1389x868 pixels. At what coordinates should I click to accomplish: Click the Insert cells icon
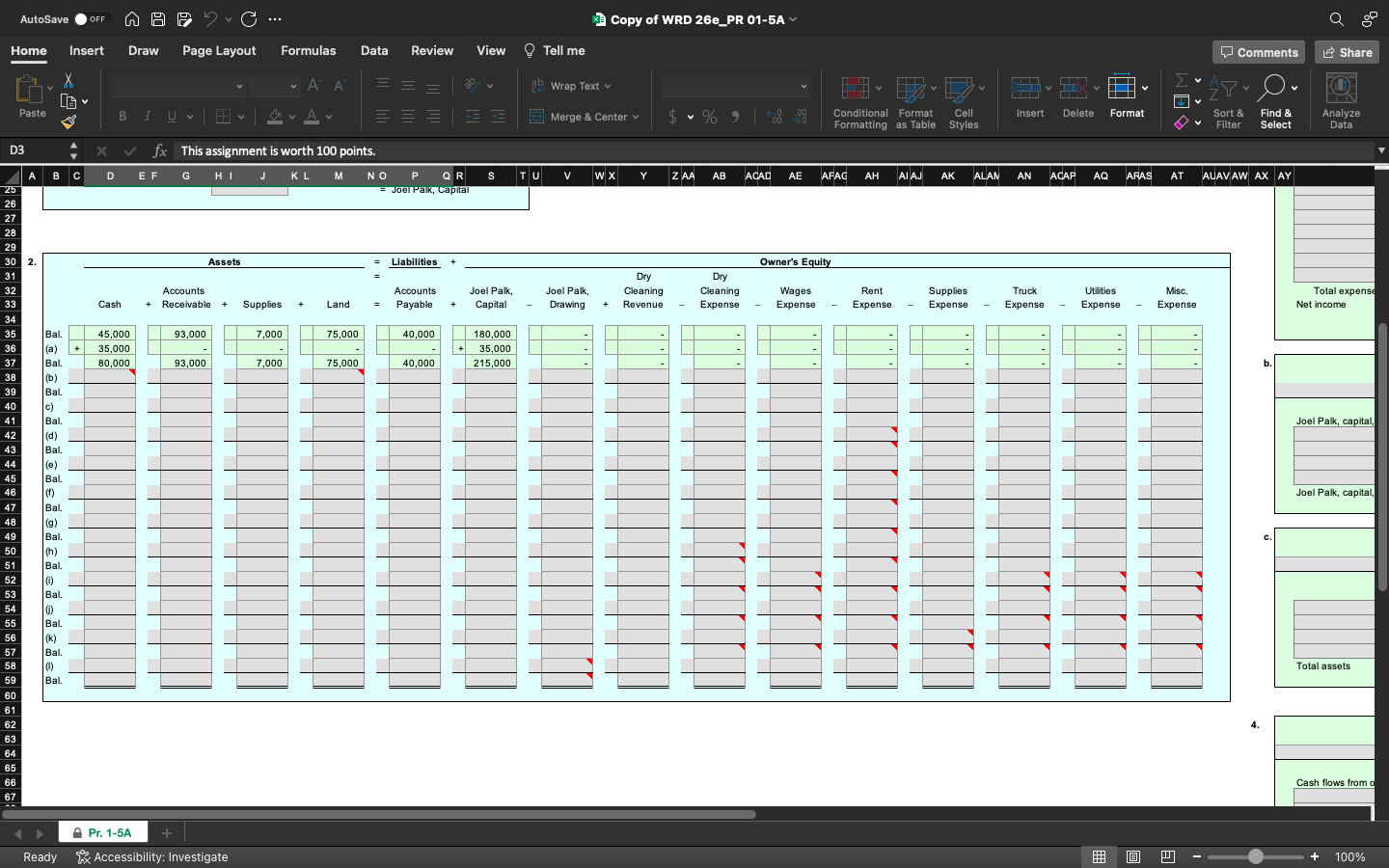1025,89
